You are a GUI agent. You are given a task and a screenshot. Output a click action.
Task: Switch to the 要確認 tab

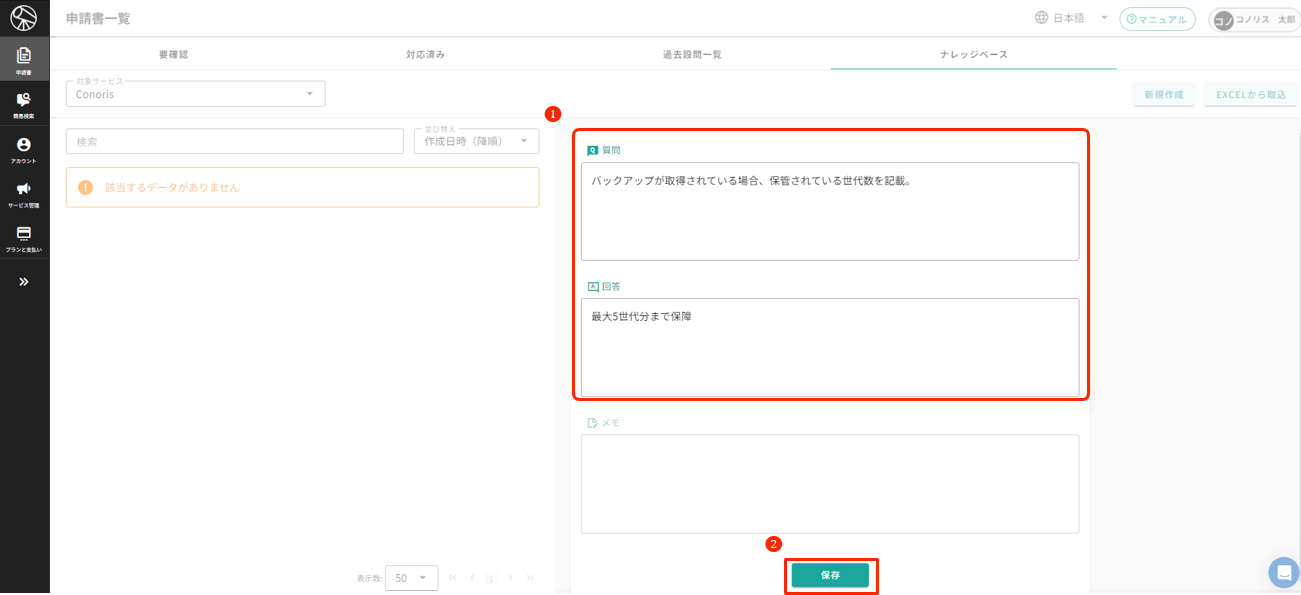click(x=173, y=54)
